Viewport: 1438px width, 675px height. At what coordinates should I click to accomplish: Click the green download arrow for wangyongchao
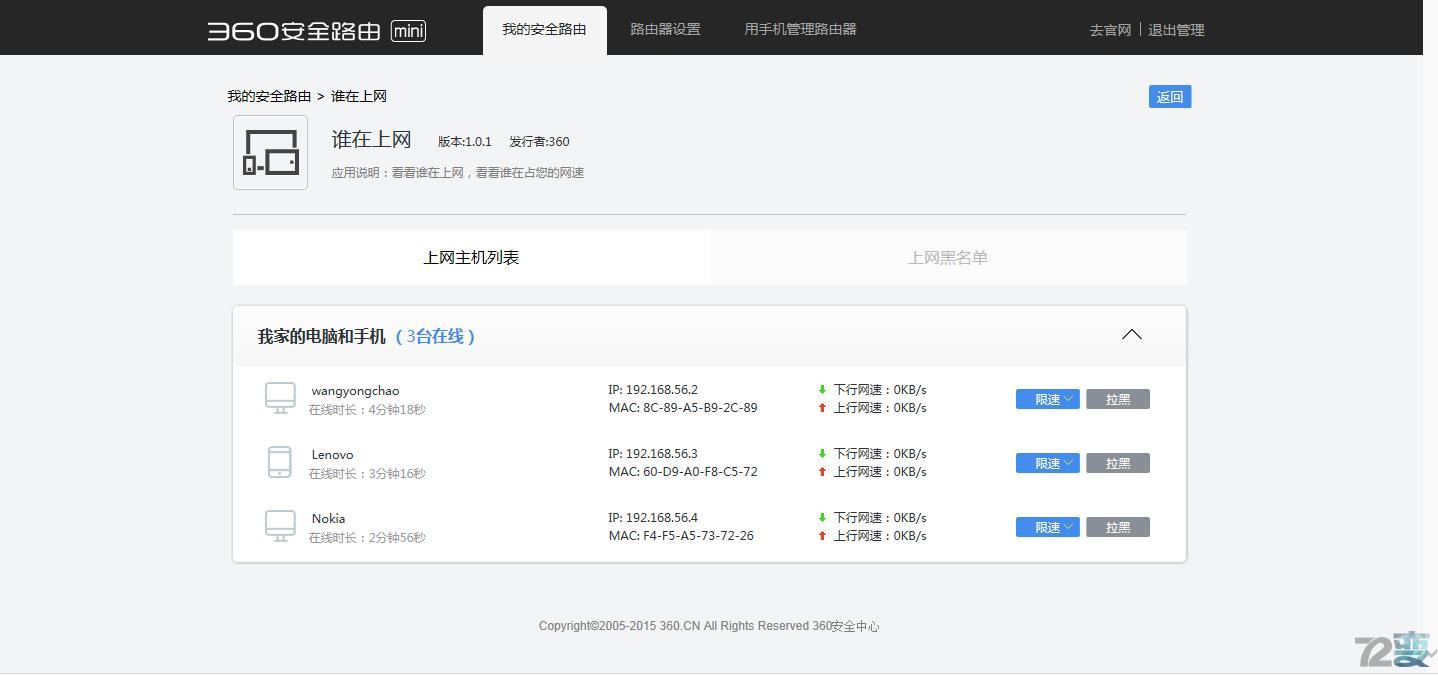821,389
